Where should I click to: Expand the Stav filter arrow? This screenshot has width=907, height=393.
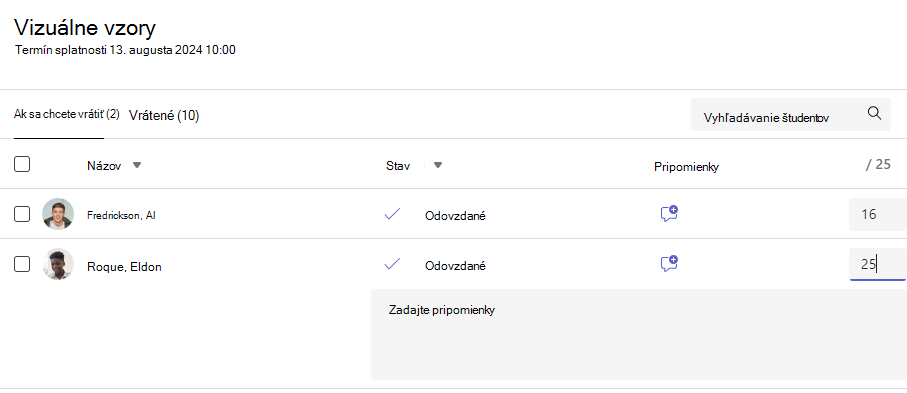438,166
